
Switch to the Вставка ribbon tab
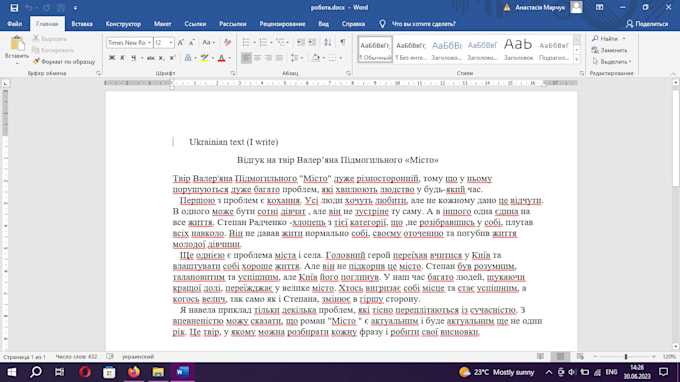(x=82, y=24)
